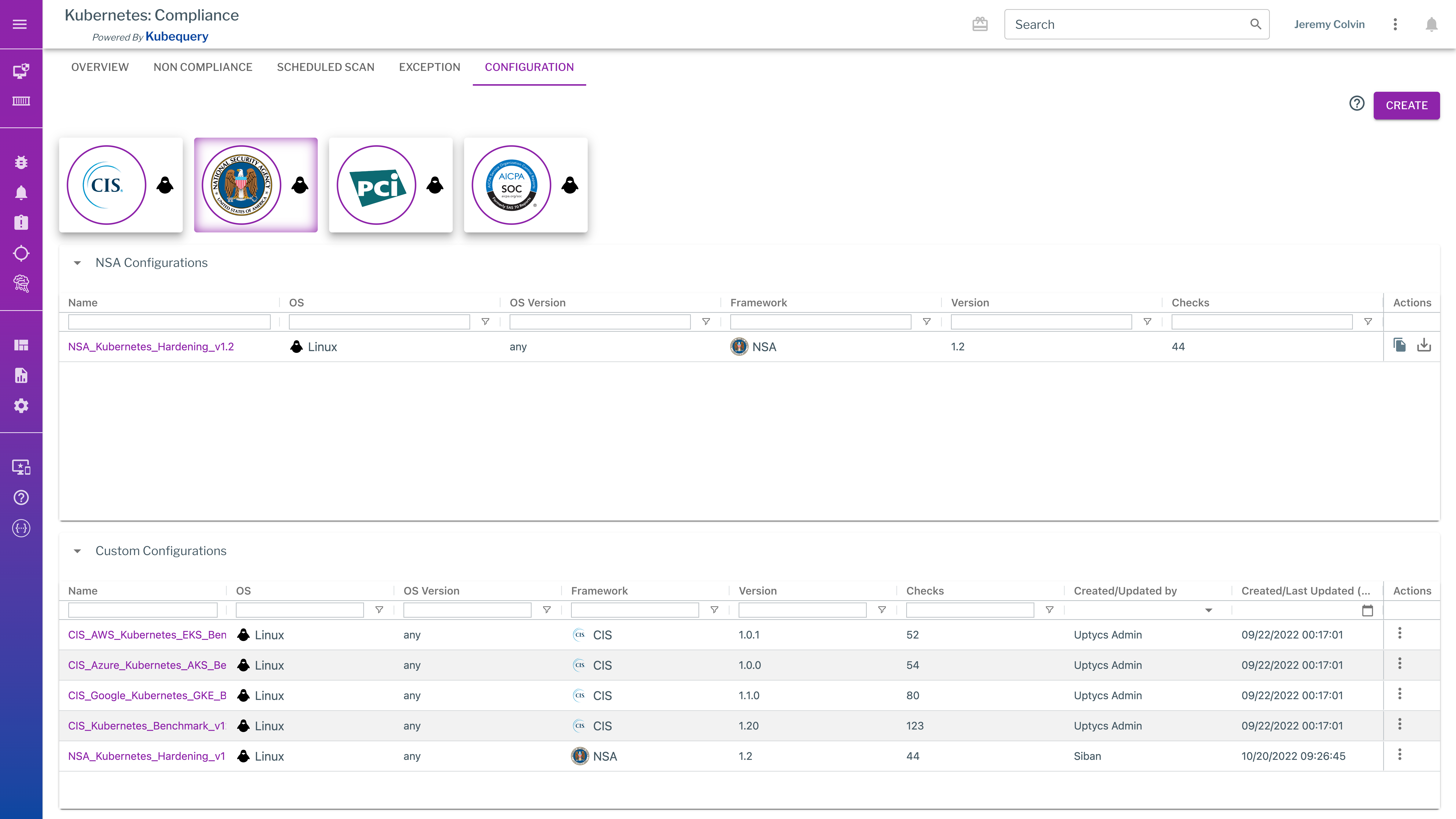Open Checks filter options in Custom table
This screenshot has height=819, width=1456.
(x=1050, y=610)
